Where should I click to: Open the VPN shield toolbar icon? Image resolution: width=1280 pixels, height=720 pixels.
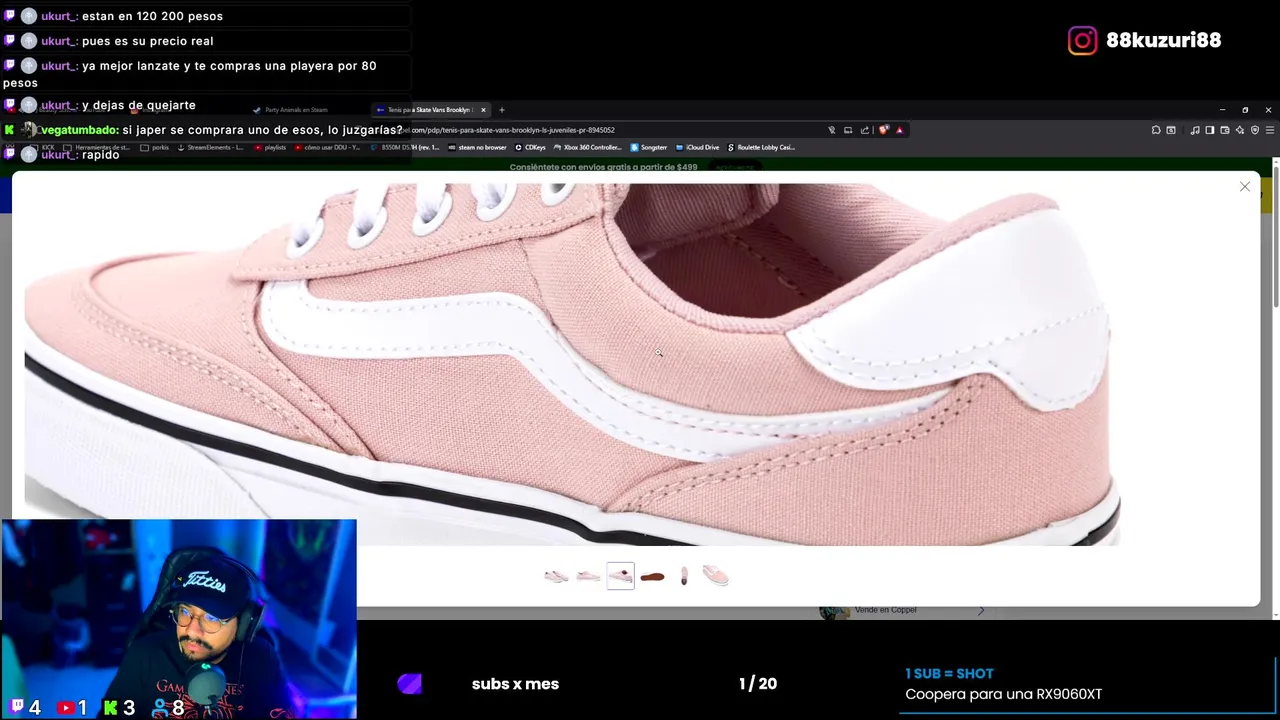click(1255, 130)
